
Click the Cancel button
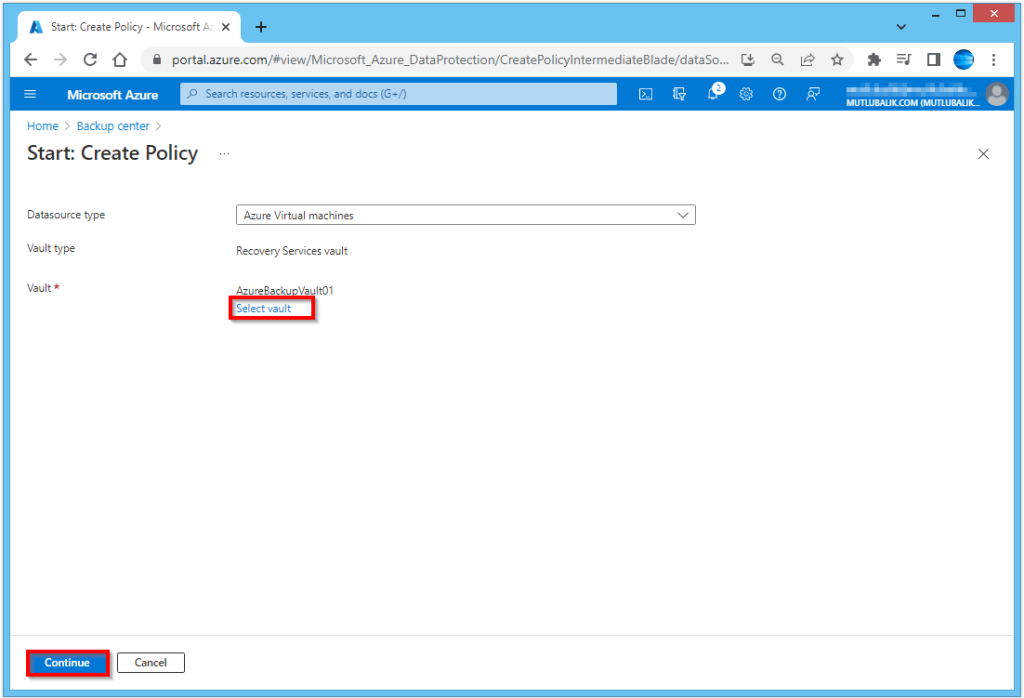coord(151,663)
